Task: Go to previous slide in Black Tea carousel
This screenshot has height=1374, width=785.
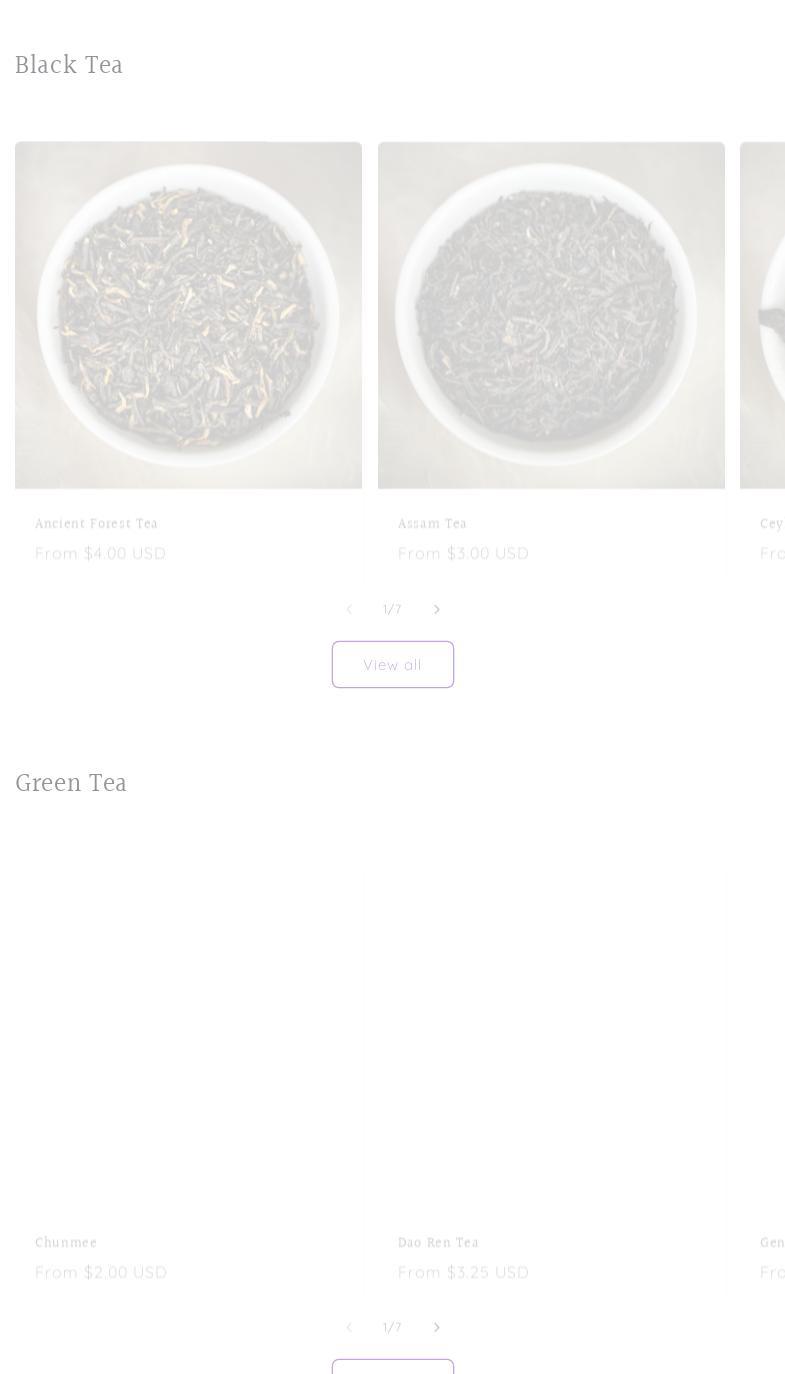Action: click(x=349, y=609)
